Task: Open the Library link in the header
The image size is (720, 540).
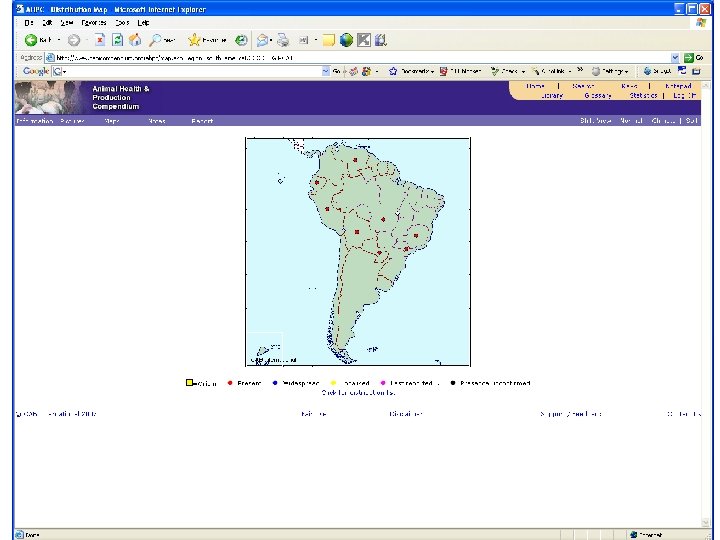Action: [551, 96]
